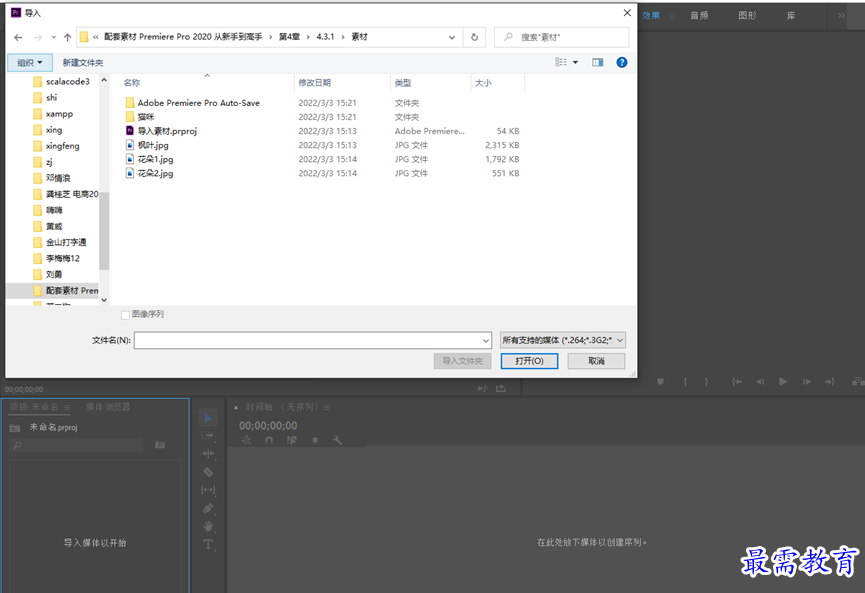Screen dimensions: 865x593
Task: Open the 所有支持的媒体 file type dropdown
Action: tap(563, 340)
